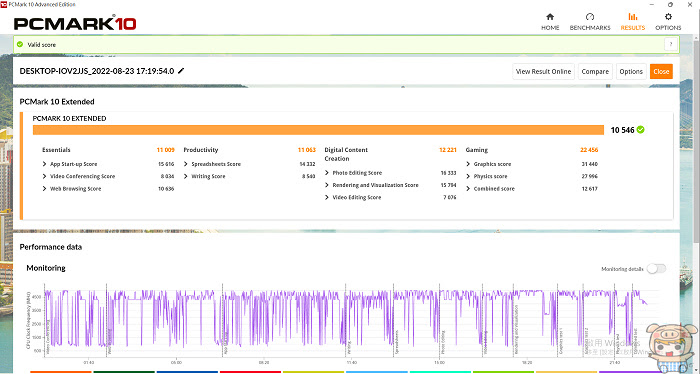Expand Web Browsing Score
The image size is (700, 374).
[x=44, y=189]
